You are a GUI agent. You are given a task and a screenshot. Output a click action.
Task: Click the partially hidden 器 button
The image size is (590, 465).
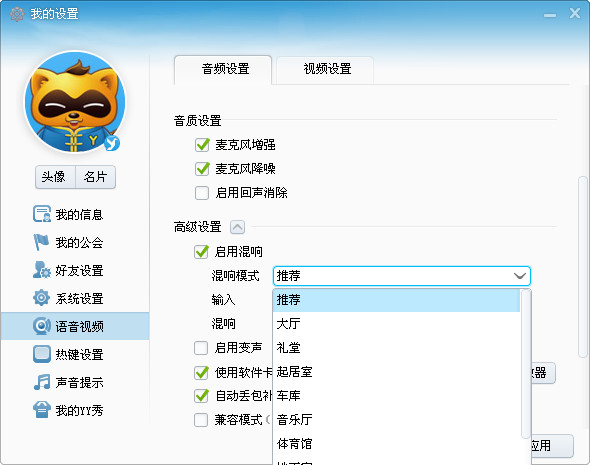point(543,373)
